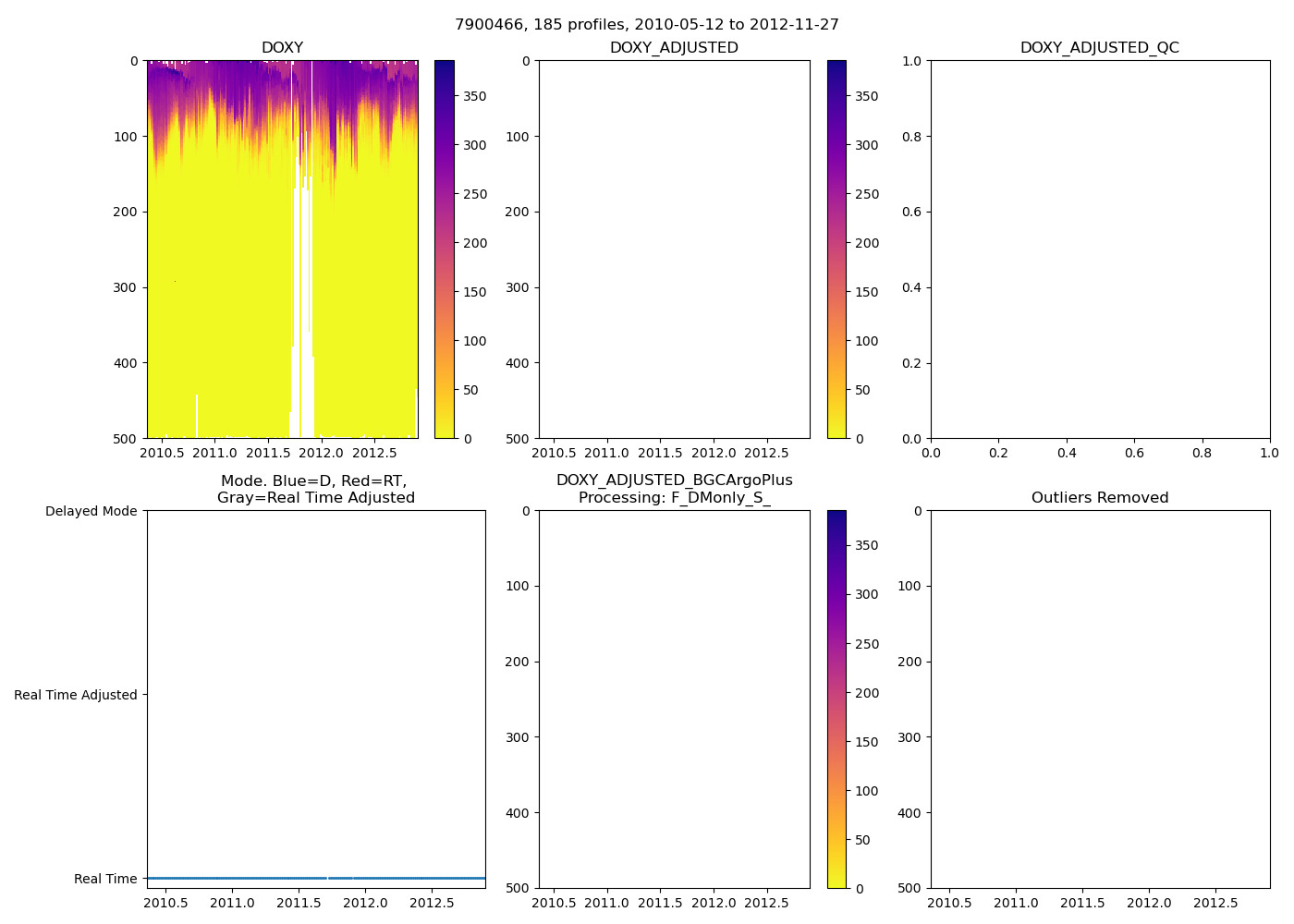This screenshot has height=924, width=1294.
Task: Select the Real Time Adjusted axis label
Action: click(75, 695)
